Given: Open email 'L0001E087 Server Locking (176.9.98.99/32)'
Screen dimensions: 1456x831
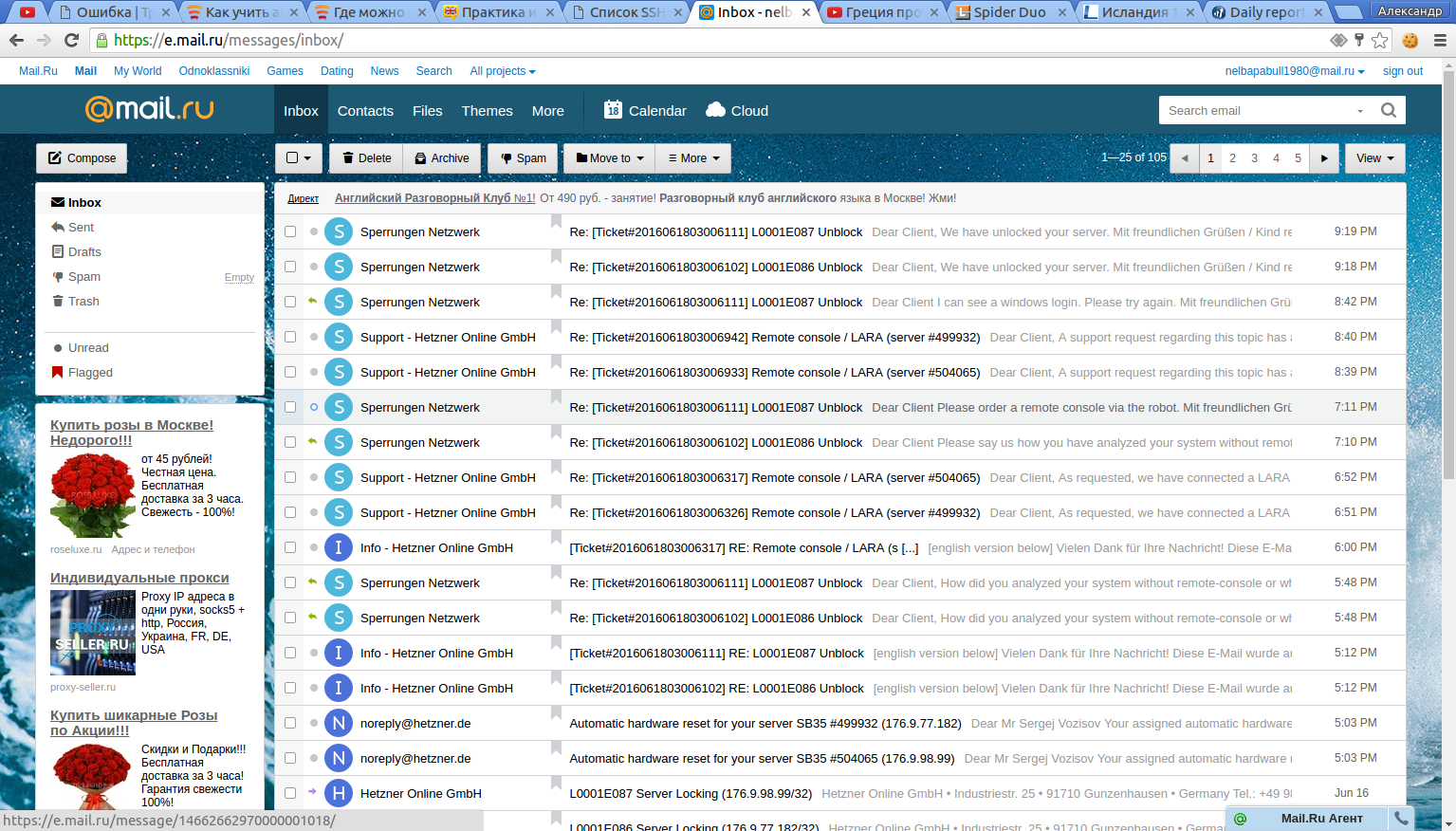Looking at the screenshot, I should 691,793.
